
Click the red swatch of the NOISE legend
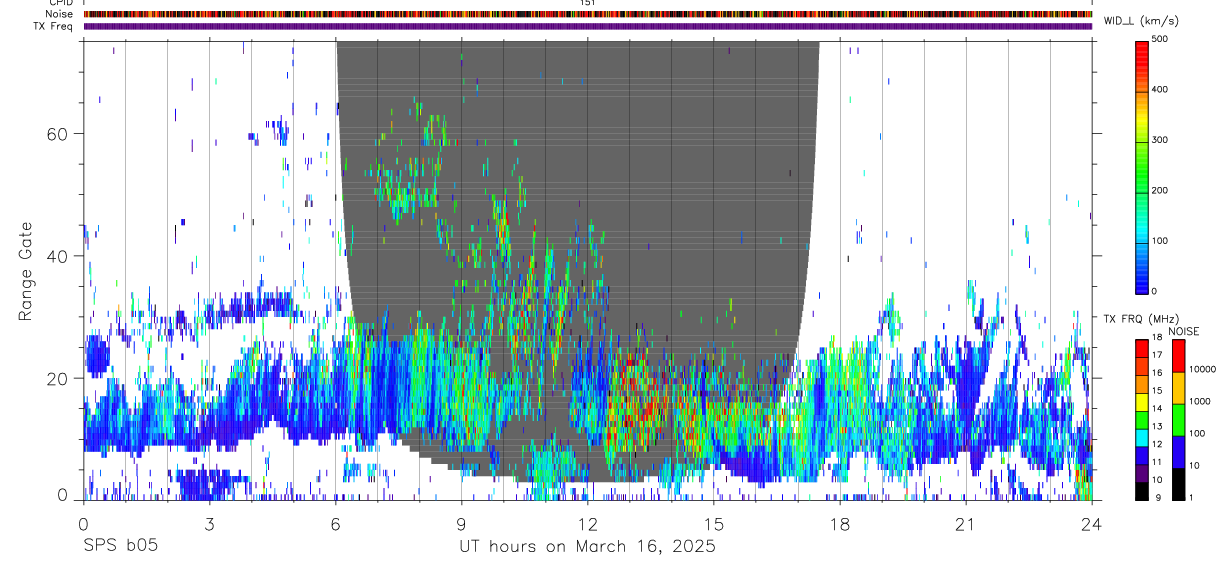[1178, 355]
